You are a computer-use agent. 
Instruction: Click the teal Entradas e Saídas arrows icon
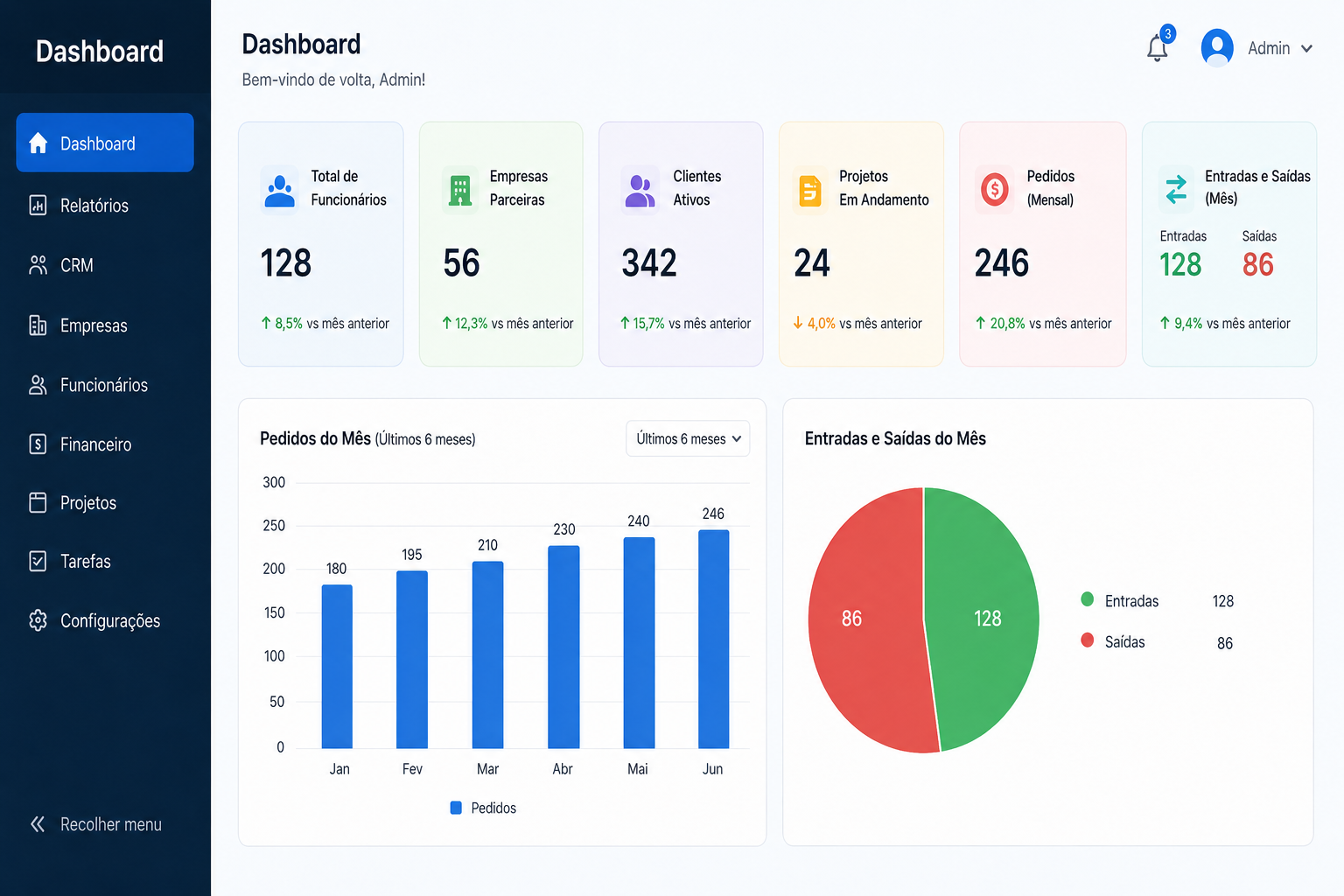tap(1177, 189)
